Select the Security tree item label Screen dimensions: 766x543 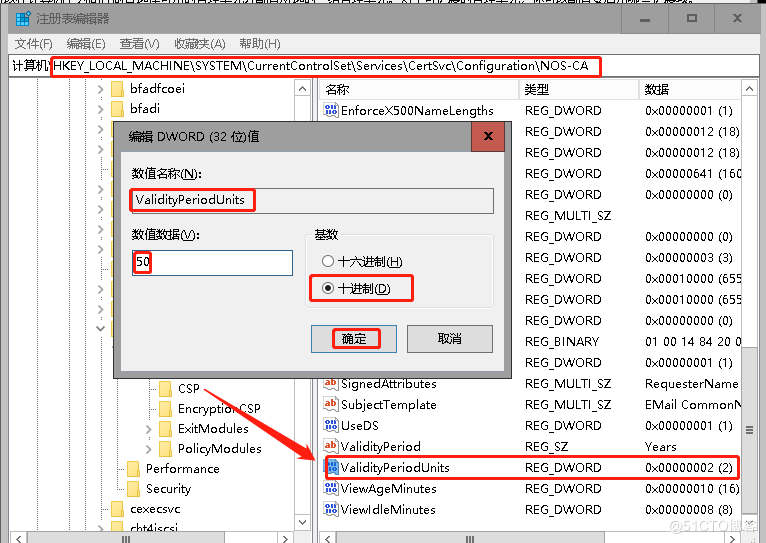(168, 489)
